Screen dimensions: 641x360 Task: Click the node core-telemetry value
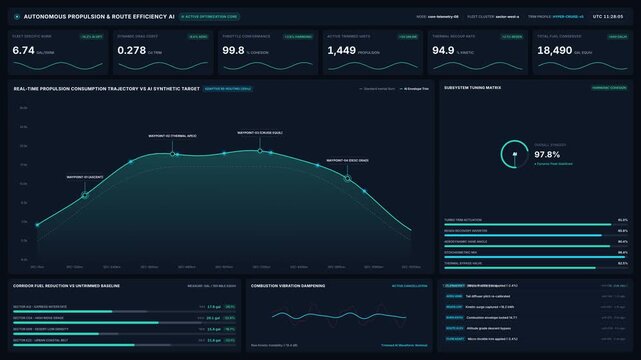click(443, 17)
